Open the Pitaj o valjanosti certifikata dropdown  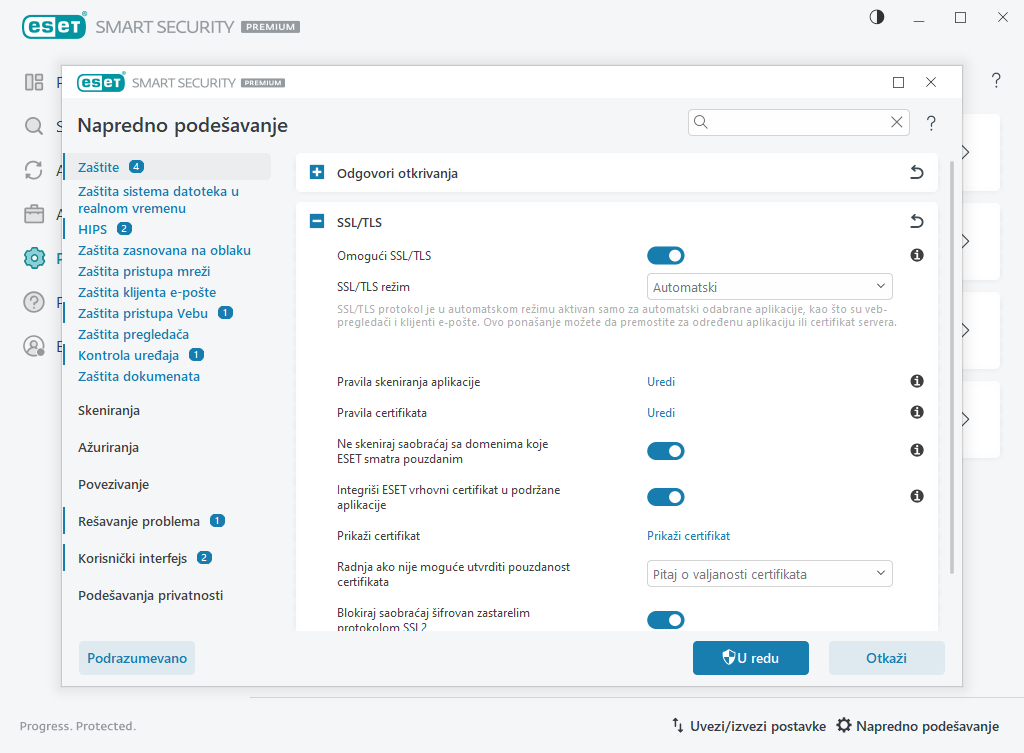[x=769, y=573]
